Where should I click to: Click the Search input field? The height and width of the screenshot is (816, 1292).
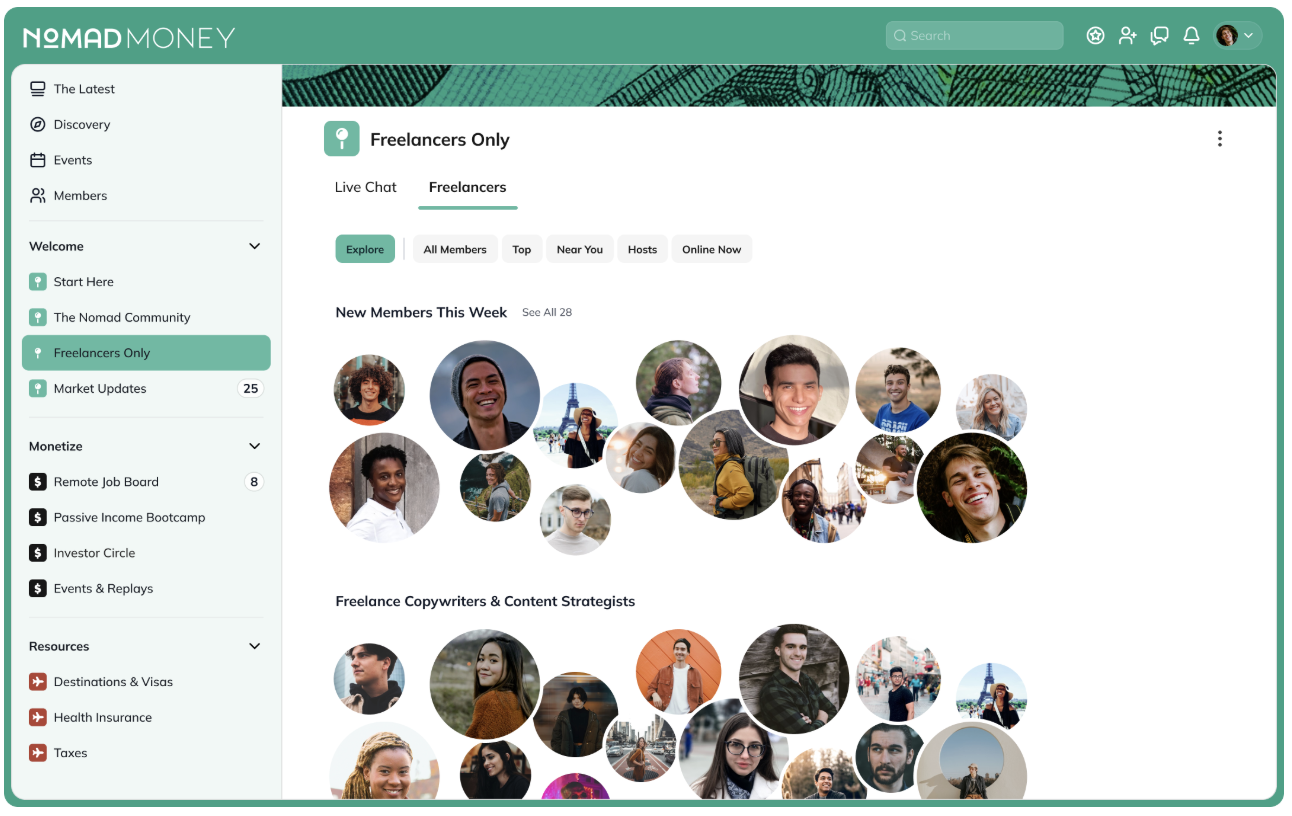974,36
